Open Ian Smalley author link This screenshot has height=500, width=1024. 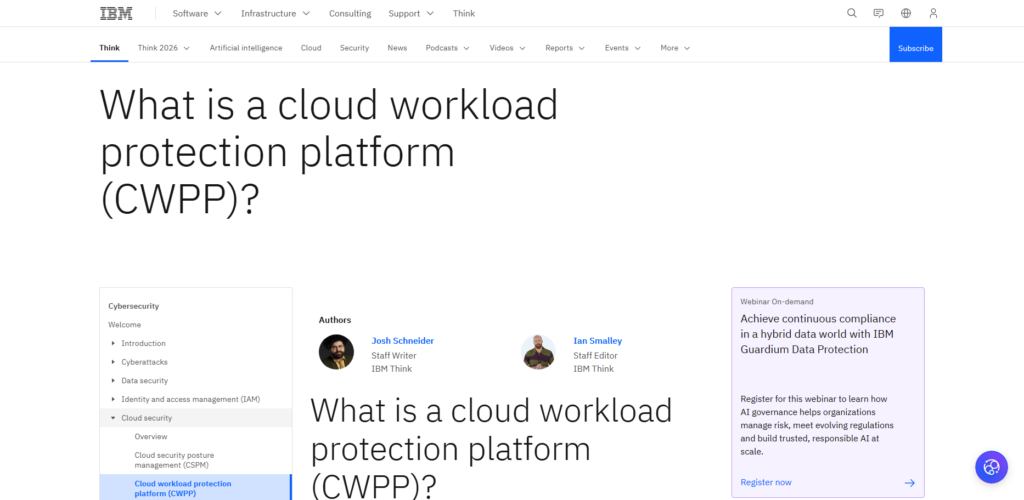coord(598,341)
